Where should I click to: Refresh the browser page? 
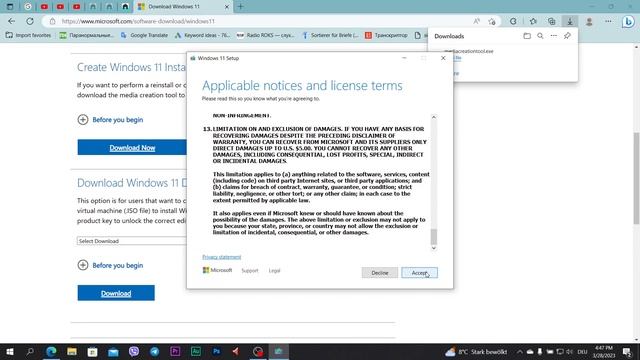coord(30,21)
